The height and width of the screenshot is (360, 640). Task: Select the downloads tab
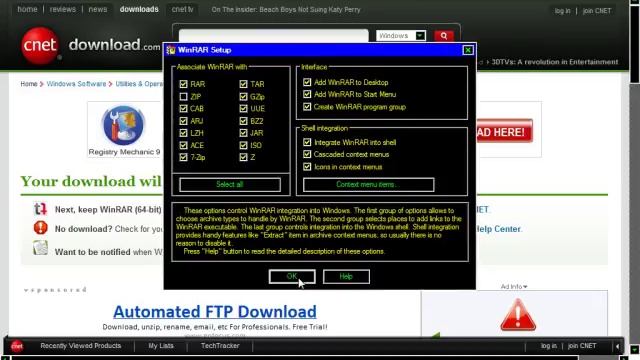coord(139,9)
